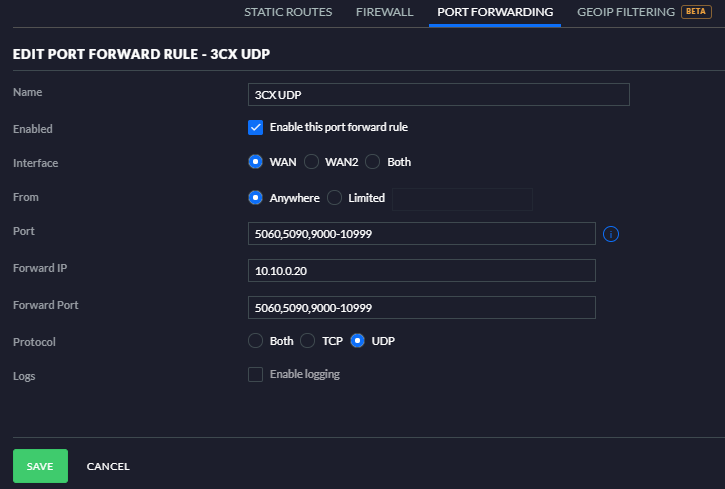Select Both protocol radio button
The image size is (725, 489).
point(255,341)
